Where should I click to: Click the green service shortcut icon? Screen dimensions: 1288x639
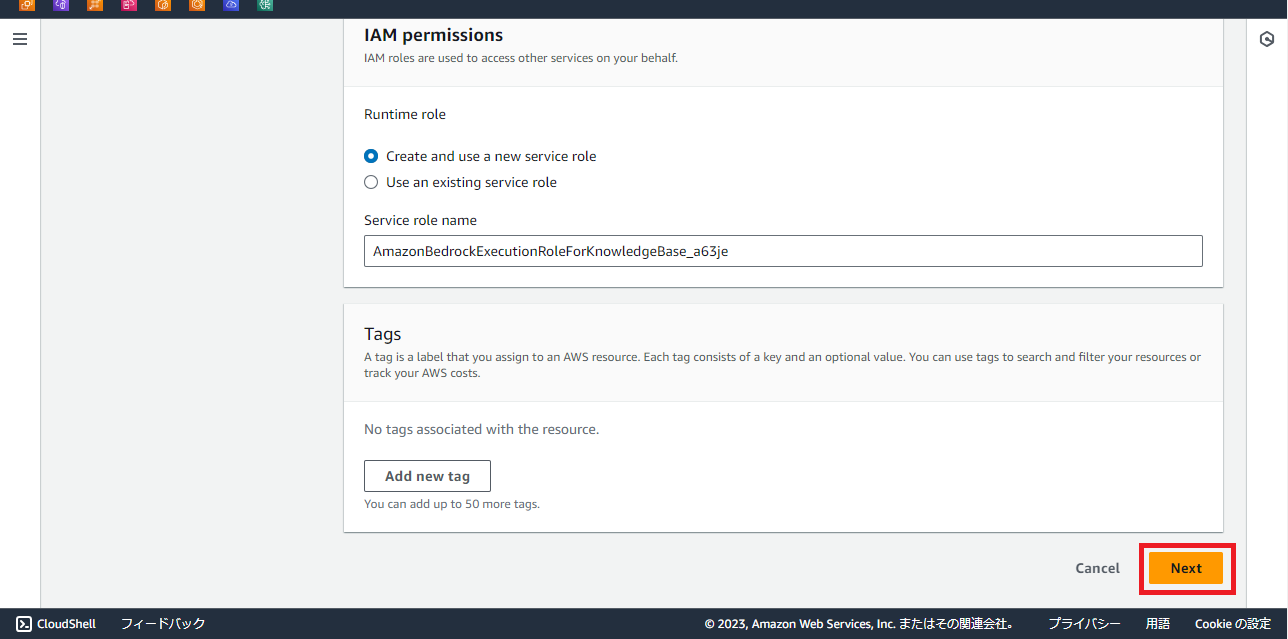click(265, 5)
